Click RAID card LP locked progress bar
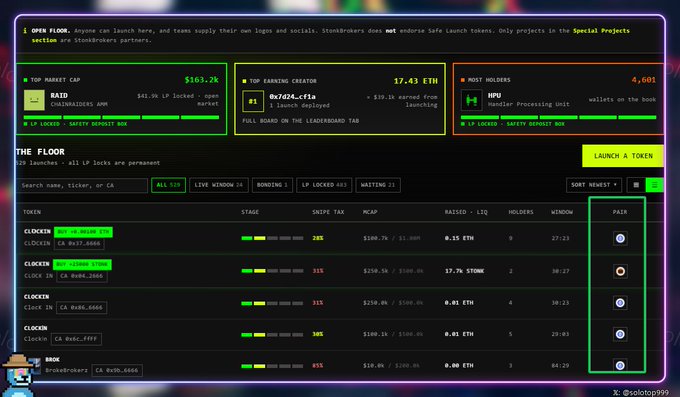Screen dimensions: 680x397 click(x=121, y=117)
